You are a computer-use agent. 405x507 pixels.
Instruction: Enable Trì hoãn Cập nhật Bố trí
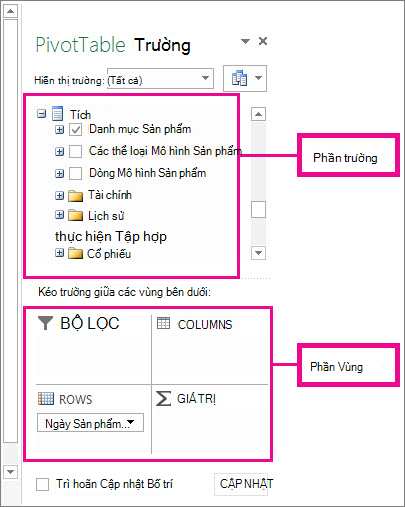tap(42, 484)
